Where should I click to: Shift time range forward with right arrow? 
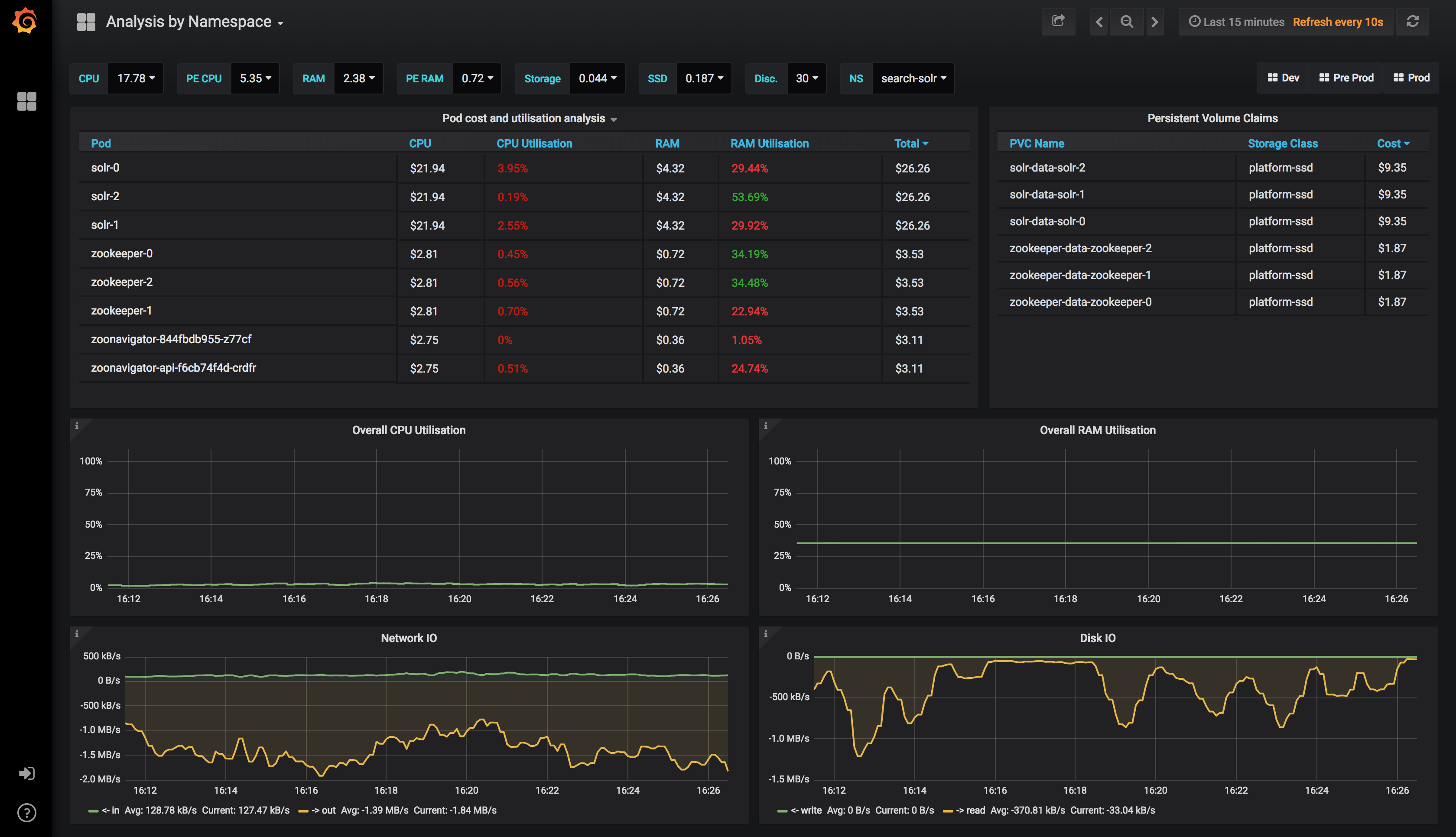[x=1154, y=22]
